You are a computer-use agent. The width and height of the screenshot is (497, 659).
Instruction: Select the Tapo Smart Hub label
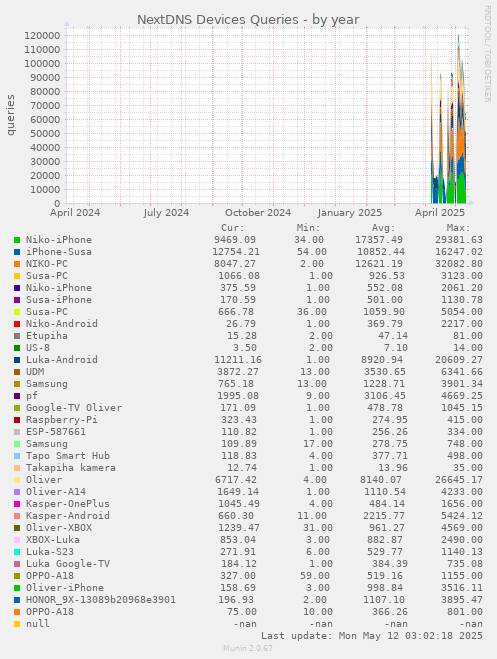click(68, 456)
